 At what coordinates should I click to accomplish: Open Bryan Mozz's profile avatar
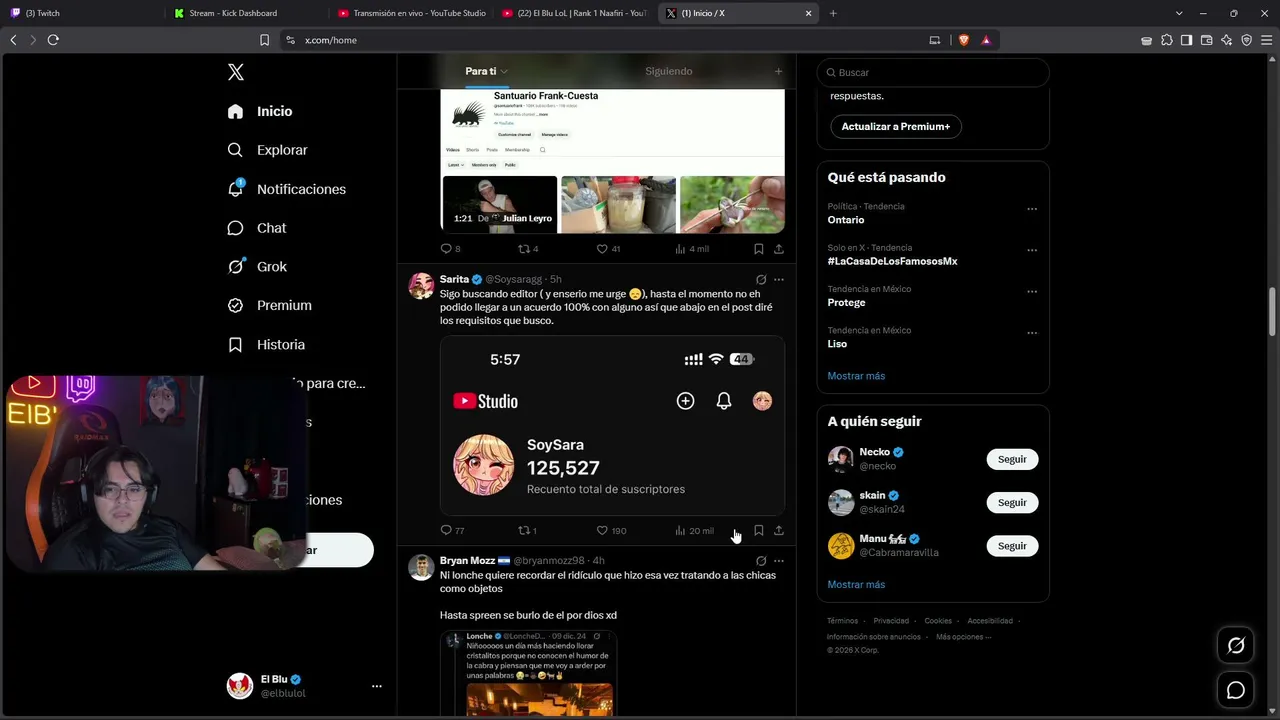tap(421, 567)
